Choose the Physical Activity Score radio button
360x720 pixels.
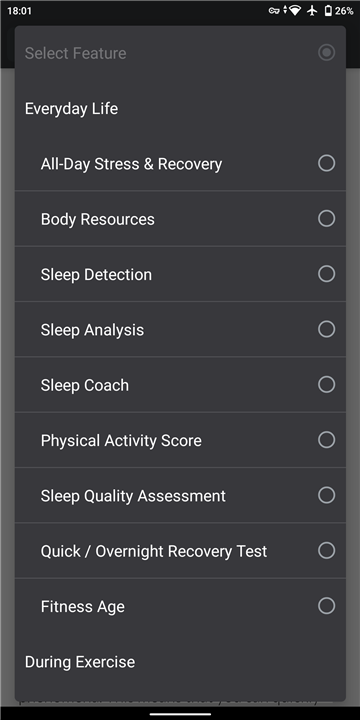pos(326,440)
